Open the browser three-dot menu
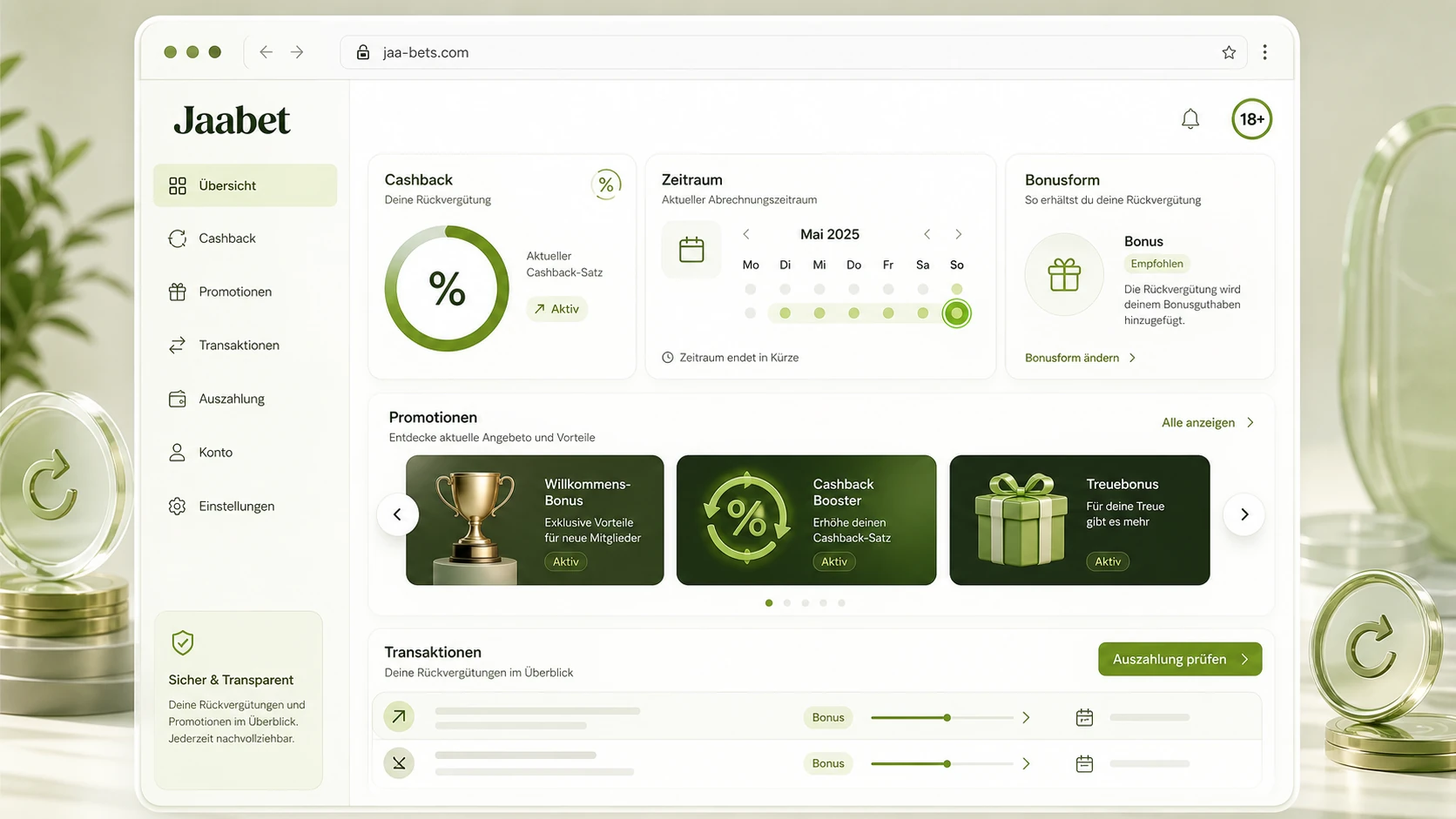The height and width of the screenshot is (819, 1456). [x=1265, y=52]
